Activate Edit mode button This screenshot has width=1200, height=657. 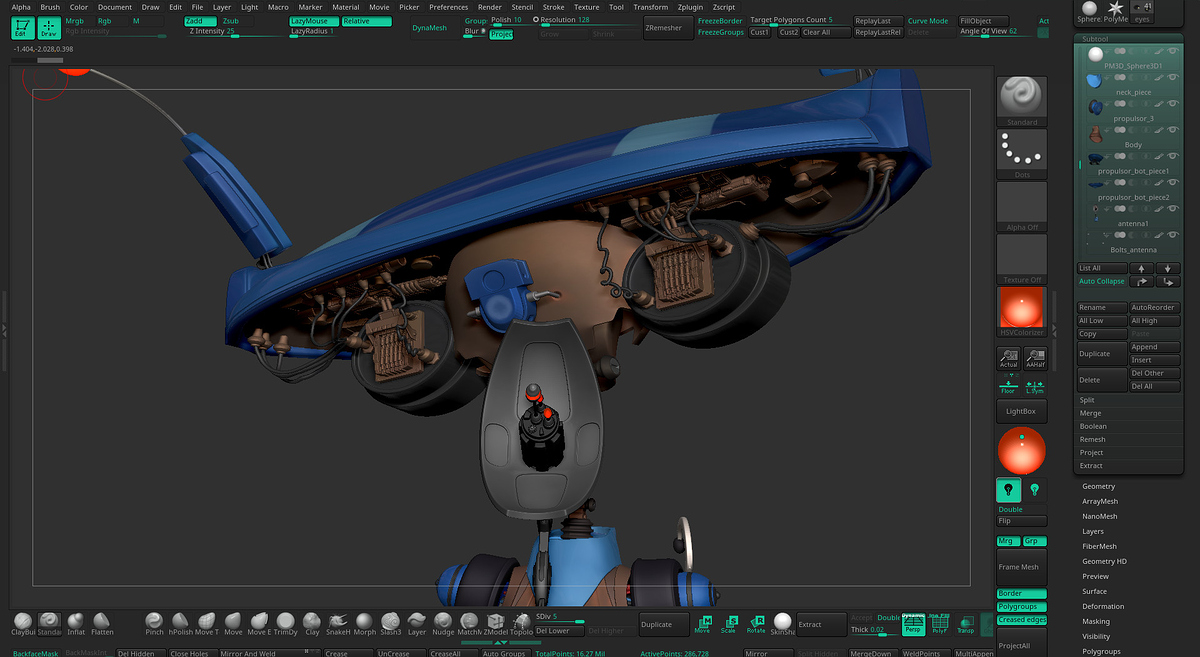(22, 28)
